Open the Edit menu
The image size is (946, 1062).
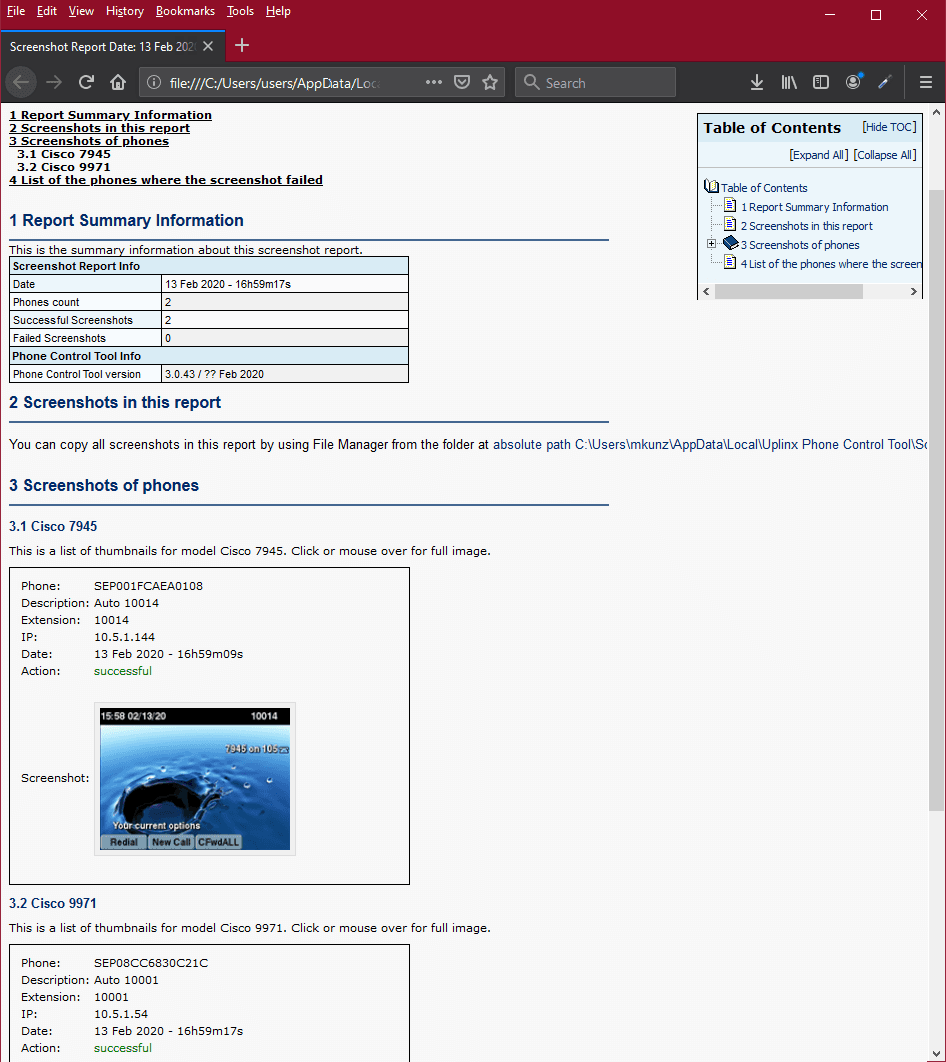[x=47, y=12]
